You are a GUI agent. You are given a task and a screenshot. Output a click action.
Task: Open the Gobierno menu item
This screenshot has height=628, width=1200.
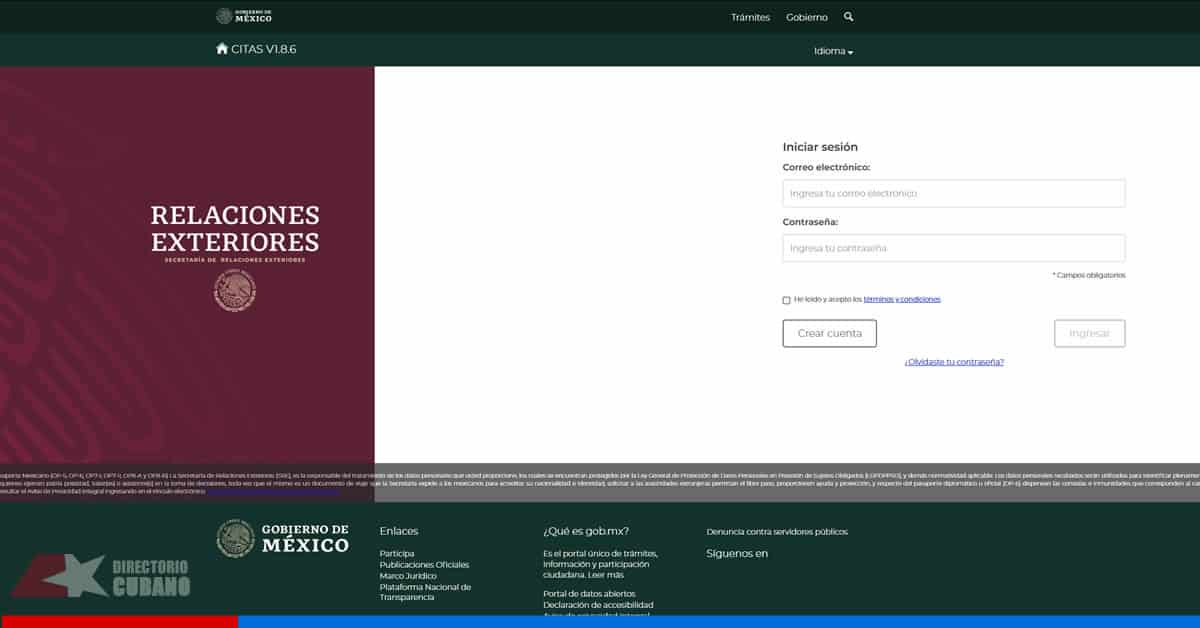(x=807, y=17)
